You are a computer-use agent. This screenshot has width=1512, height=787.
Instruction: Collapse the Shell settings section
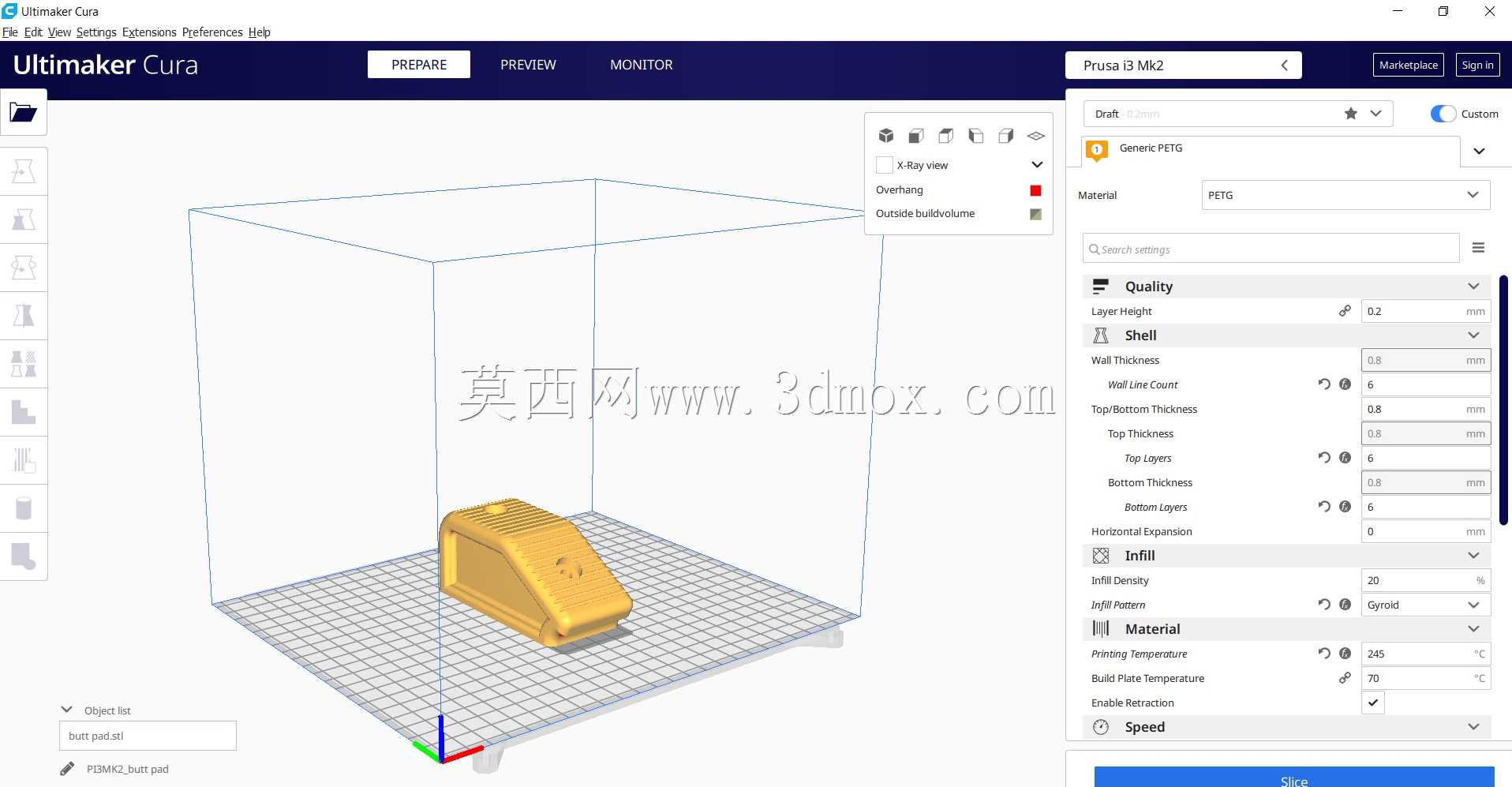[x=1287, y=335]
